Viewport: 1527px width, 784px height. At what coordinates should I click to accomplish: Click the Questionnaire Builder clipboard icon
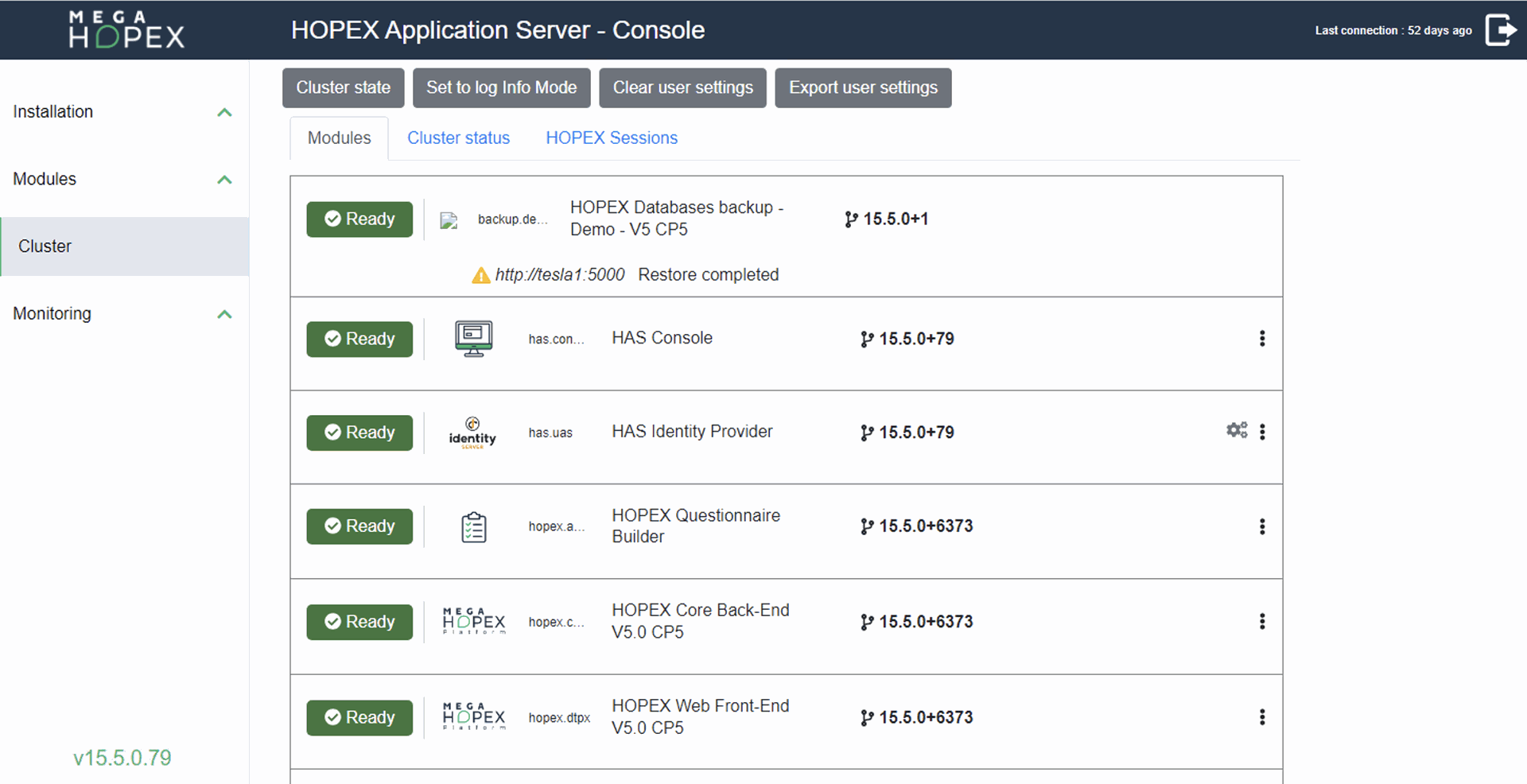pos(474,526)
